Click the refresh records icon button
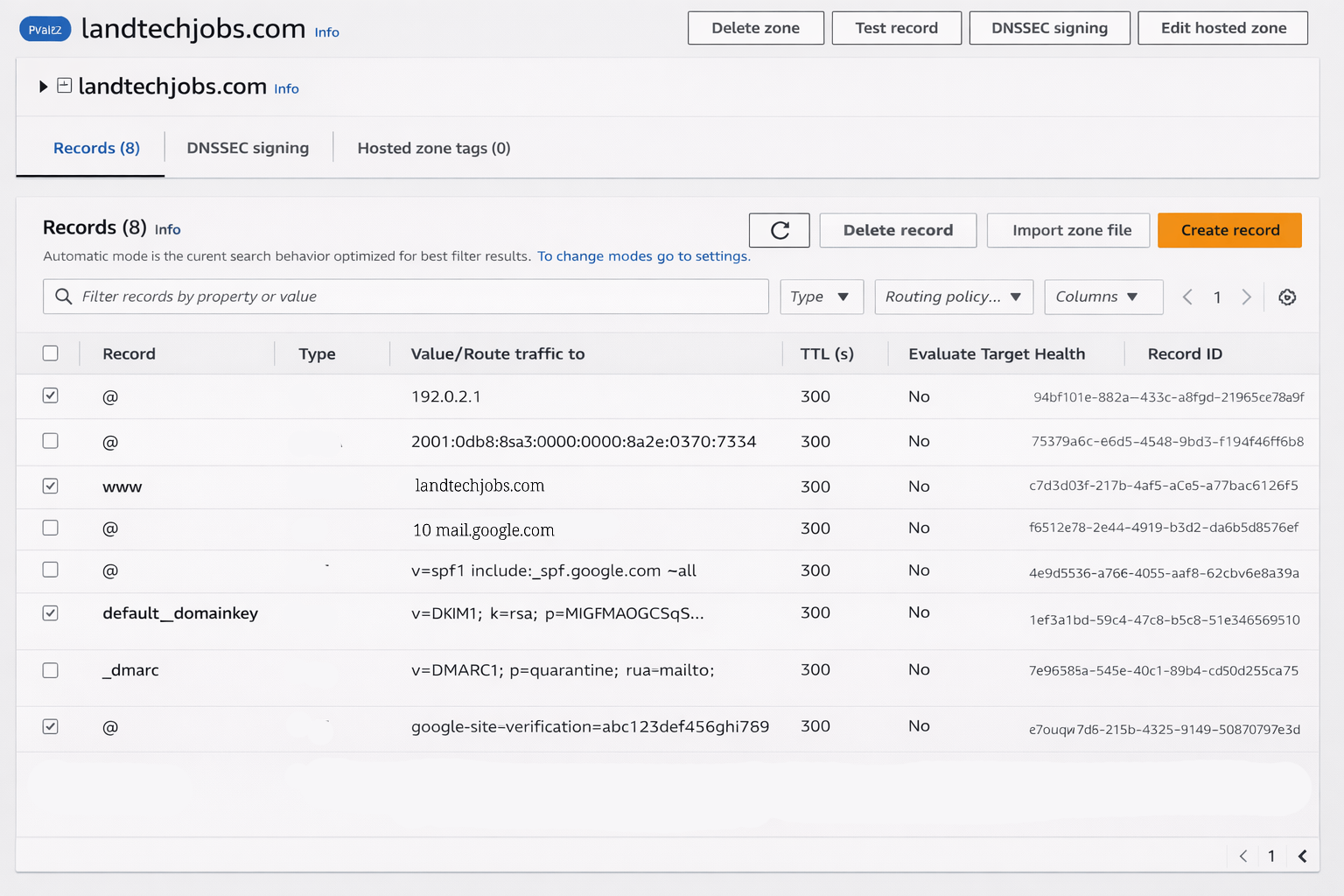The height and width of the screenshot is (896, 1344). pyautogui.click(x=779, y=230)
